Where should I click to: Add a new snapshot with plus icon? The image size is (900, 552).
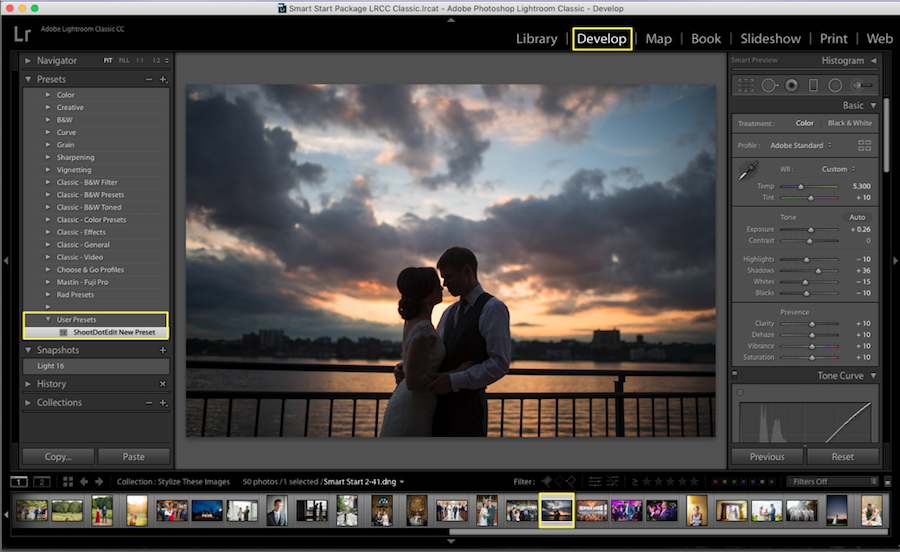pyautogui.click(x=163, y=350)
